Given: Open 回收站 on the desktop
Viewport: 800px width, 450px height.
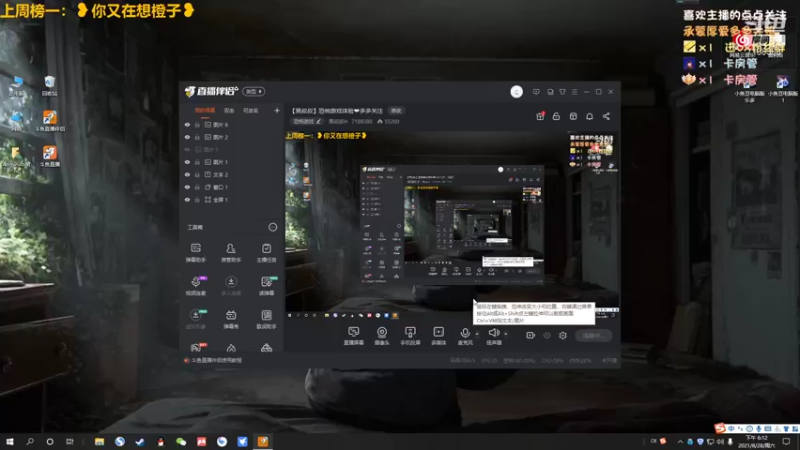Looking at the screenshot, I should click(x=49, y=86).
